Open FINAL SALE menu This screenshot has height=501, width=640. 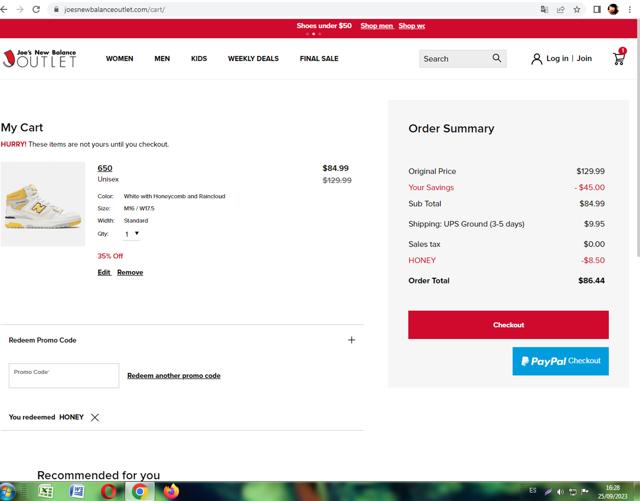[319, 58]
